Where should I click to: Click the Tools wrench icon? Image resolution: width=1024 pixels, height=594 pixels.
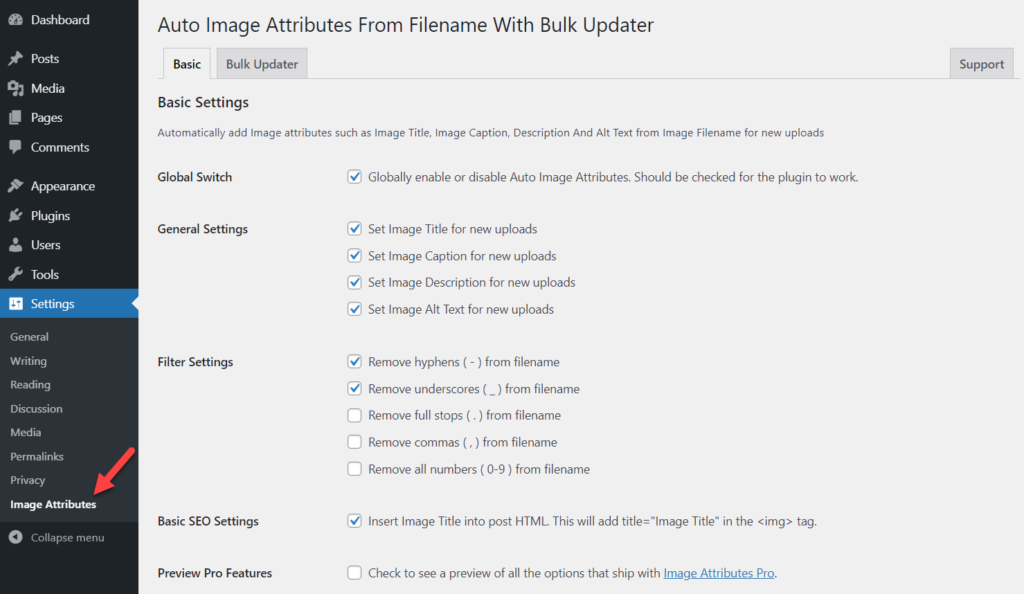tap(16, 274)
